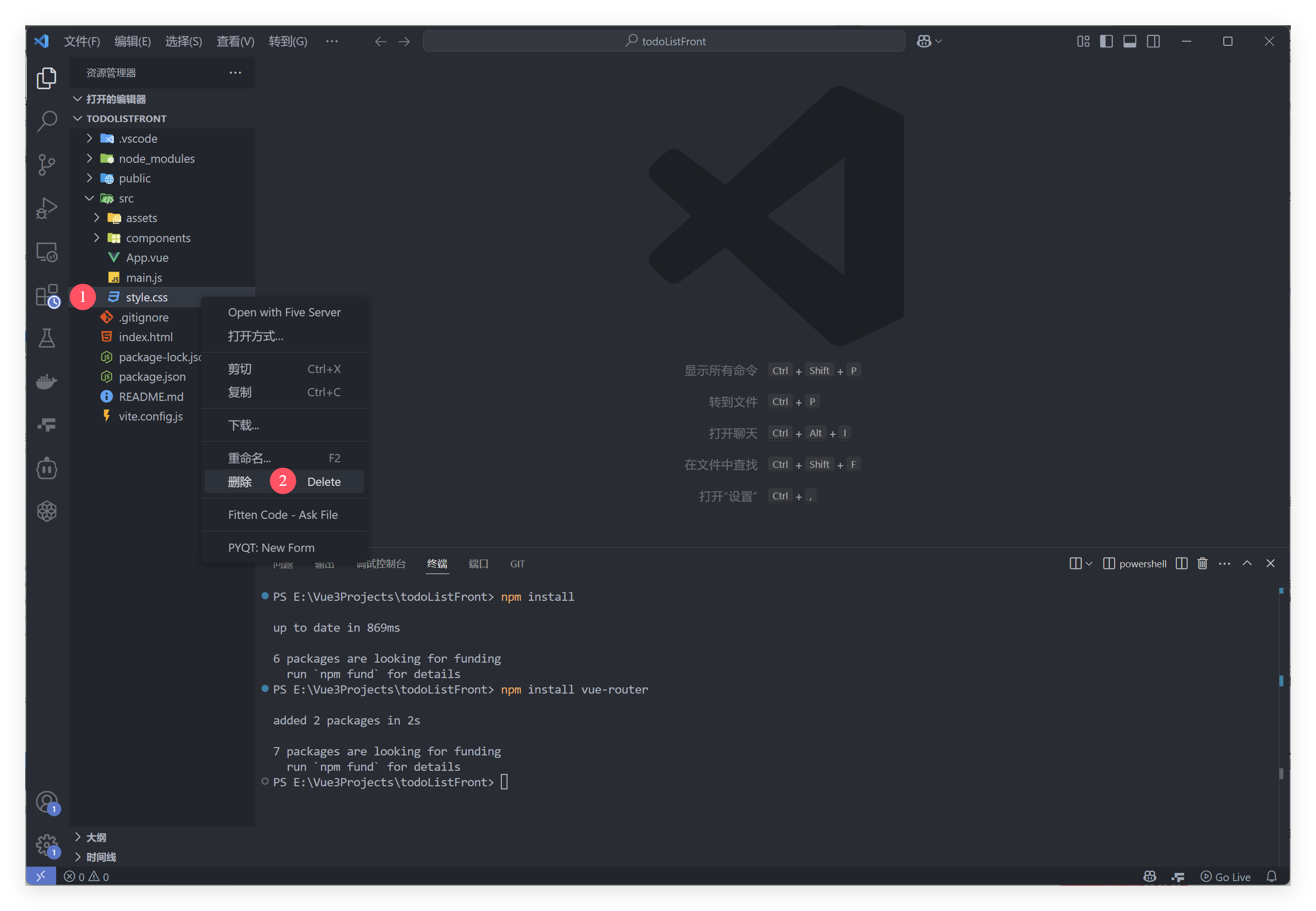Collapse the Open Editors section
This screenshot has height=911, width=1316.
click(78, 99)
